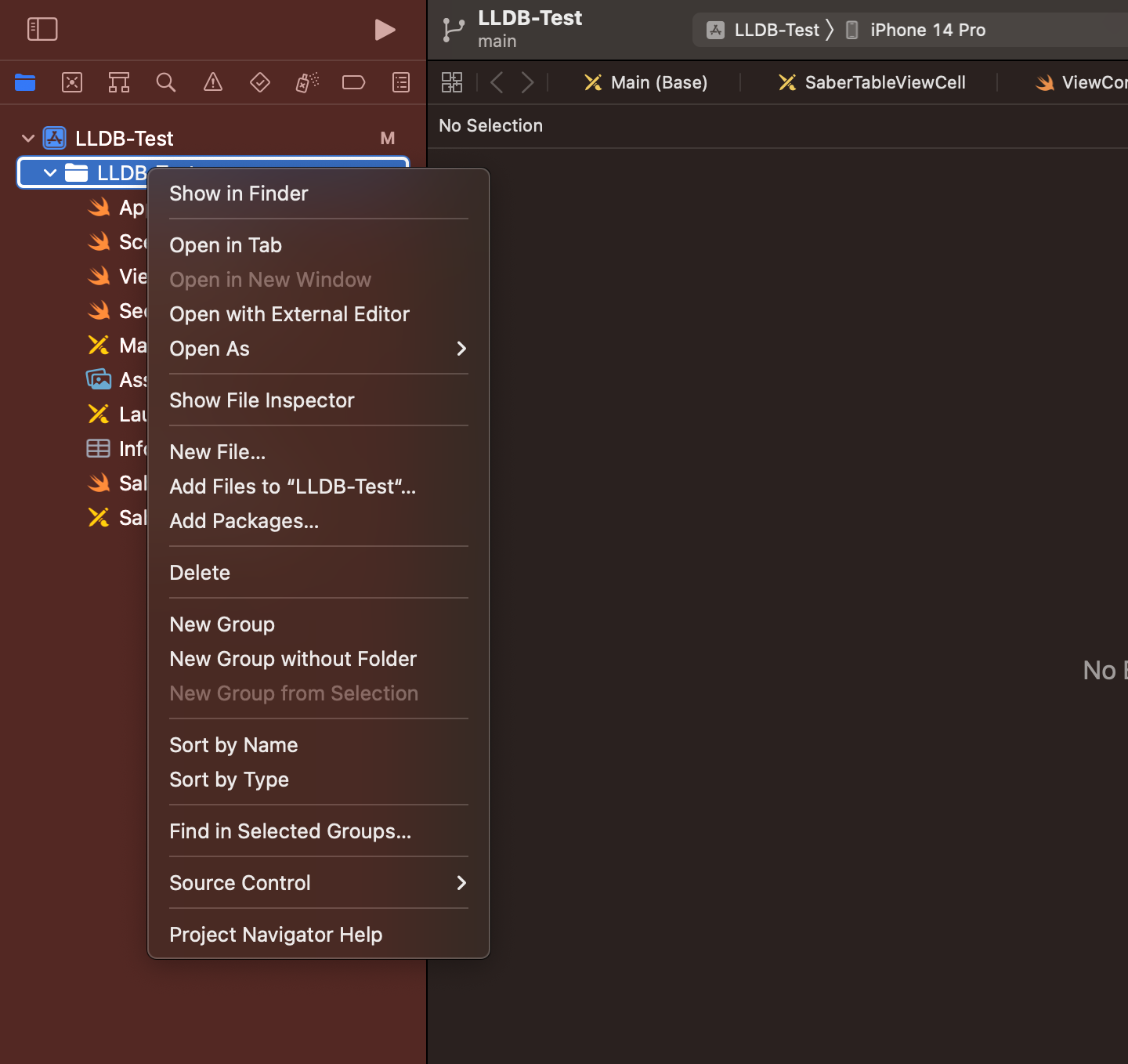Click the branch icon beside LLDB-Test main

(x=453, y=29)
